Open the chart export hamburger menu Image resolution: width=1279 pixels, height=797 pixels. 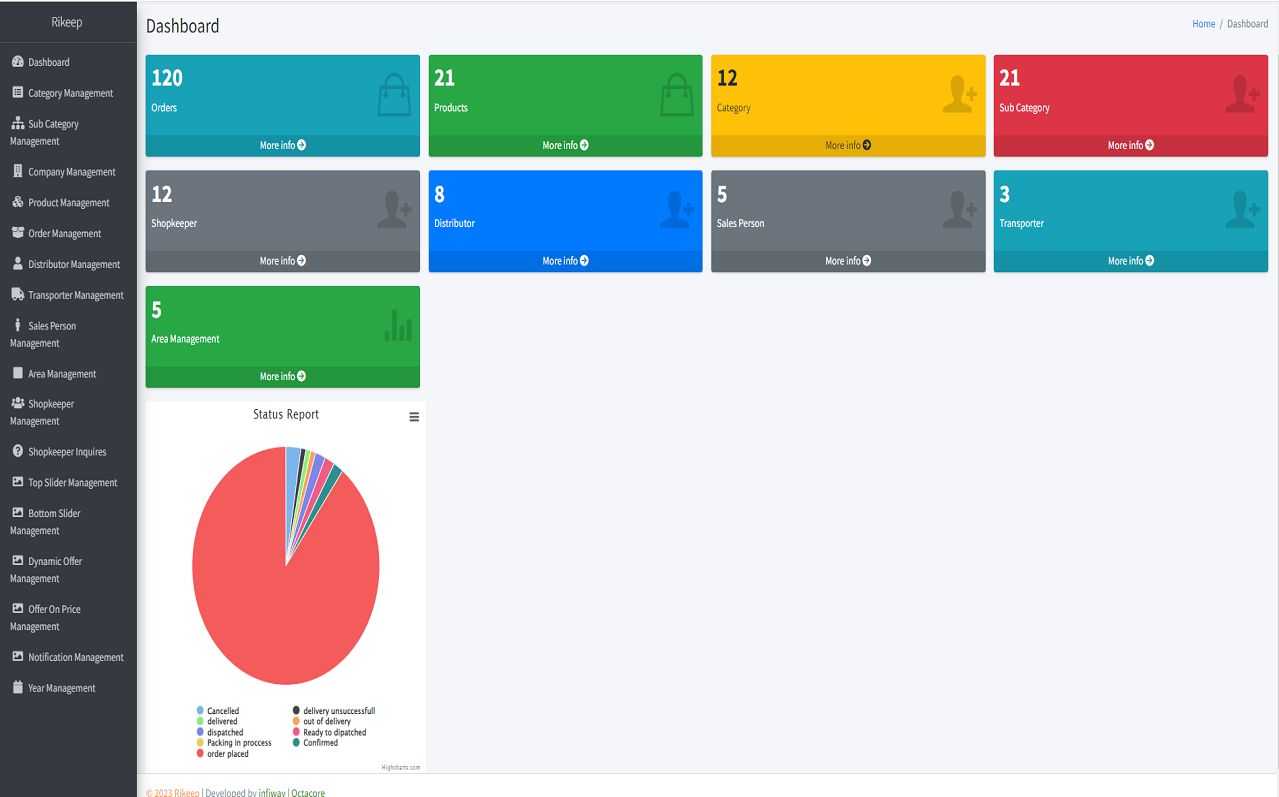pos(414,416)
